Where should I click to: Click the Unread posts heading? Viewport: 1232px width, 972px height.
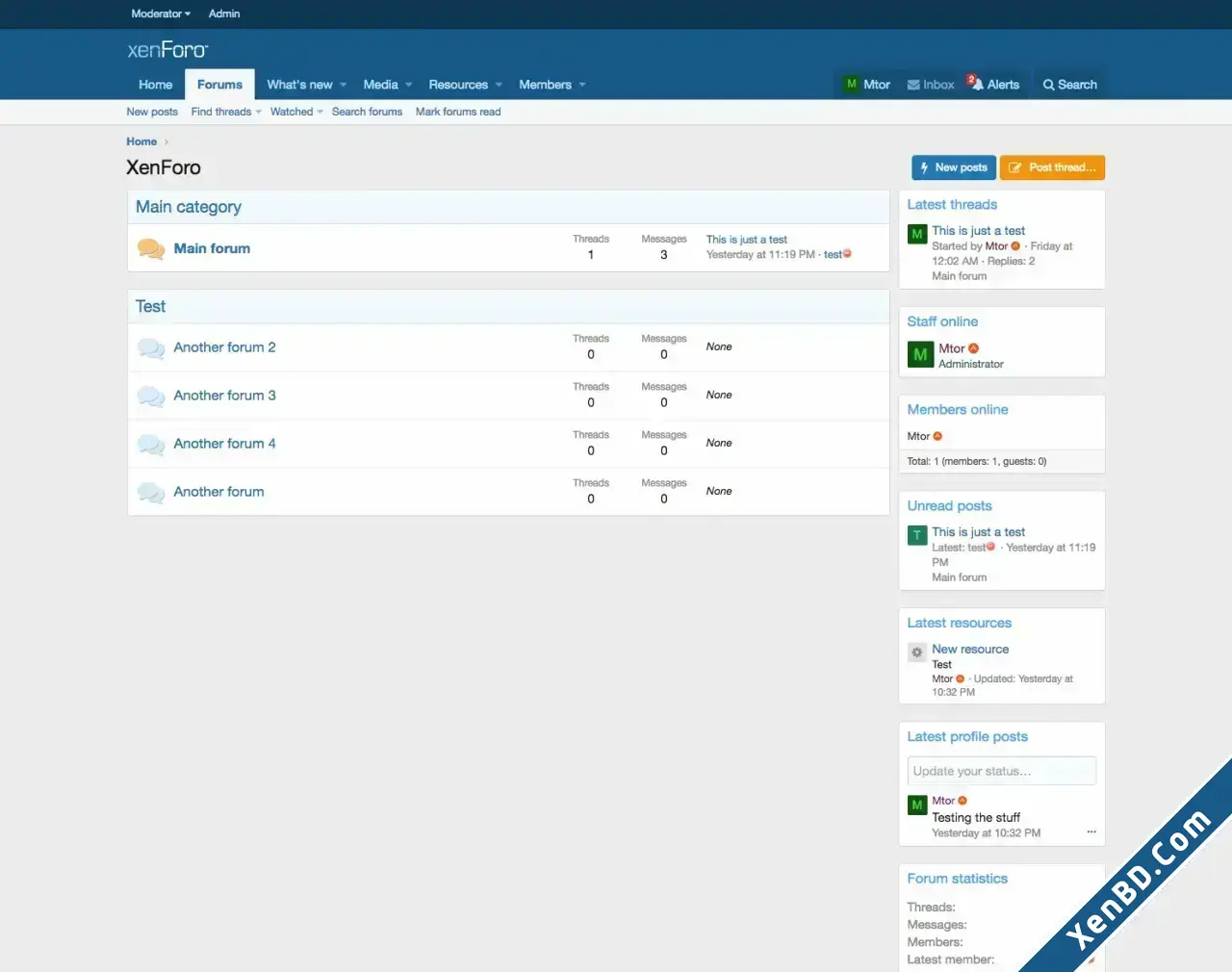[949, 506]
